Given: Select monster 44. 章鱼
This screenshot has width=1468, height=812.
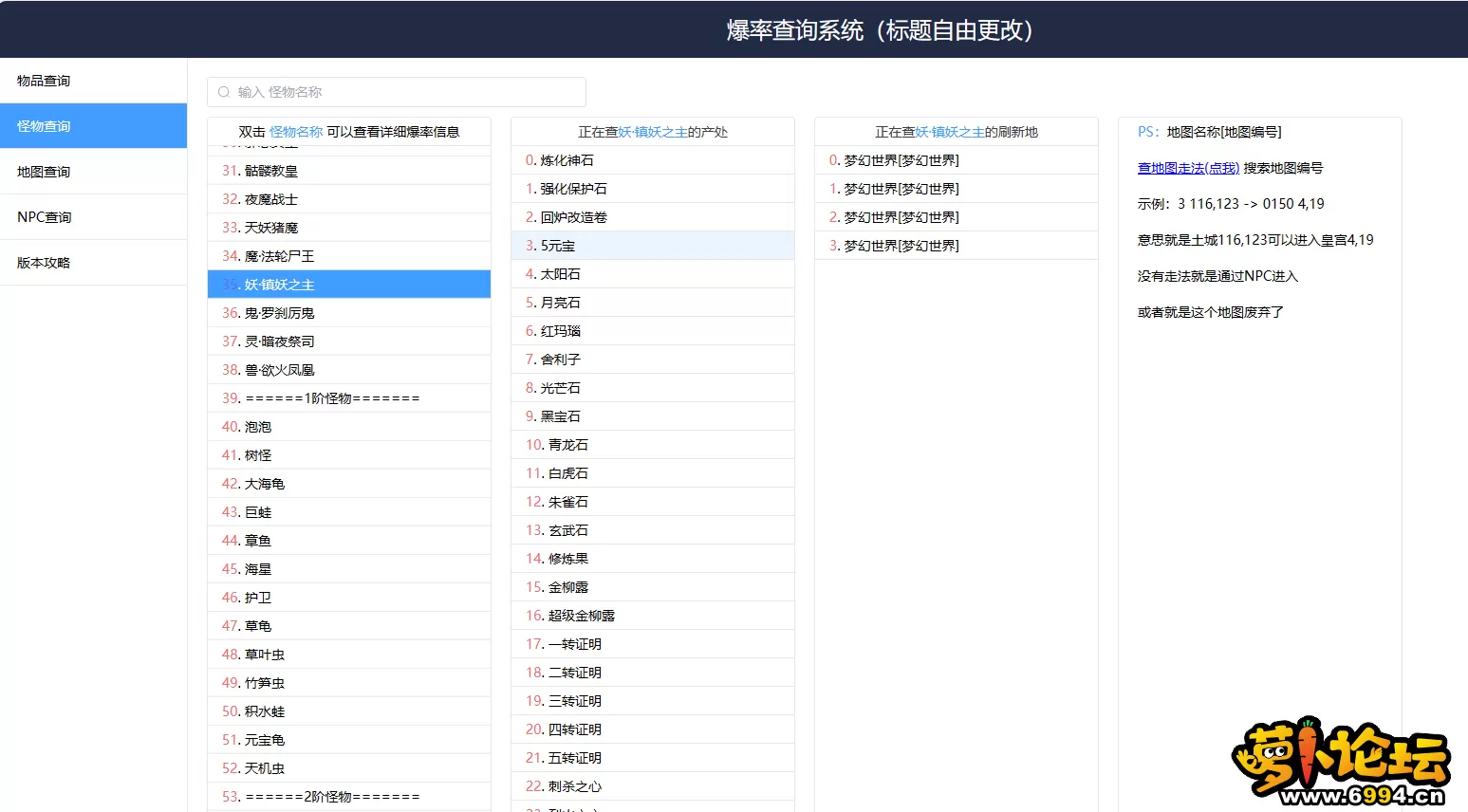Looking at the screenshot, I should pyautogui.click(x=349, y=541).
